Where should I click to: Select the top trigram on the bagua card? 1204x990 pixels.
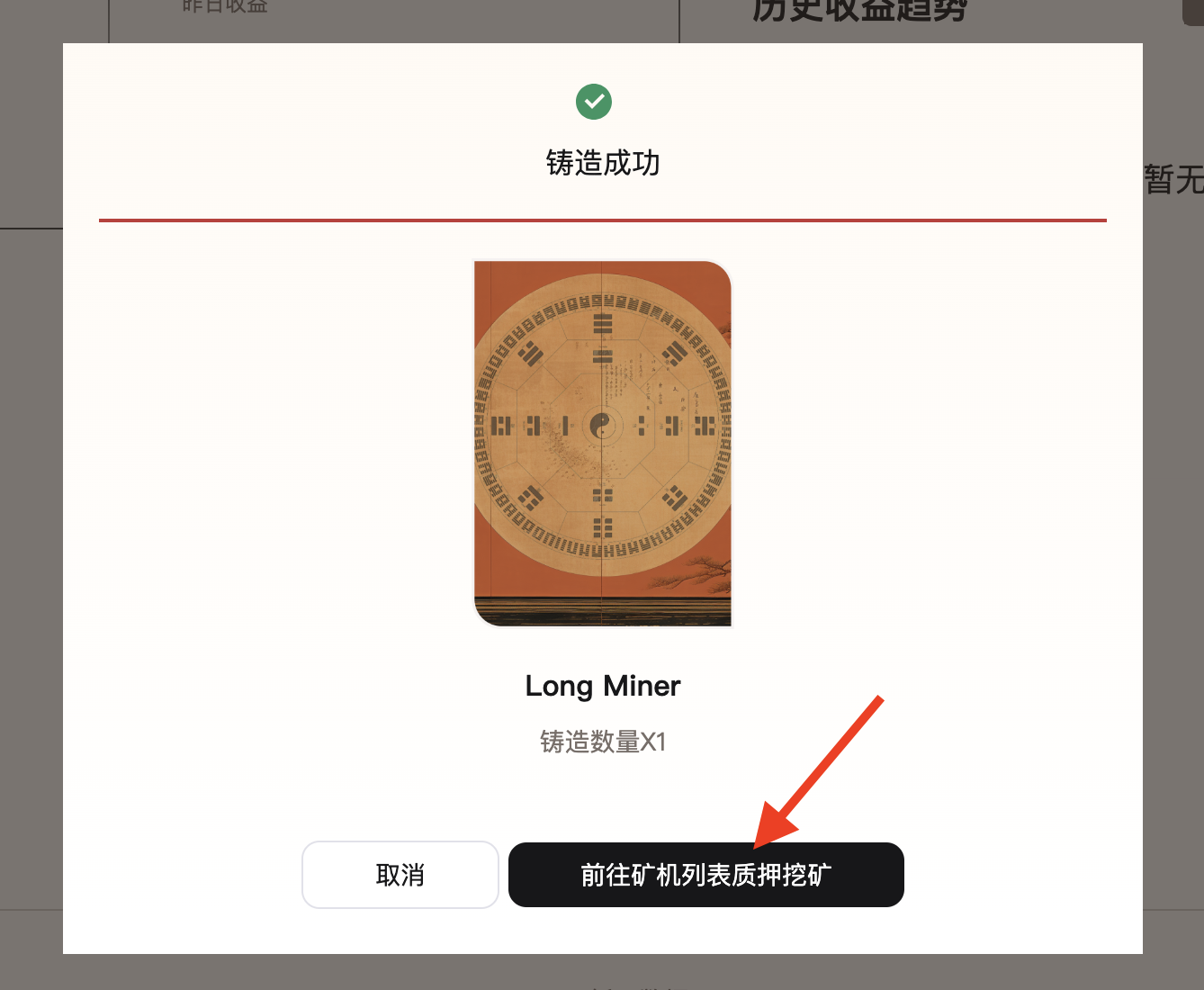tap(602, 322)
